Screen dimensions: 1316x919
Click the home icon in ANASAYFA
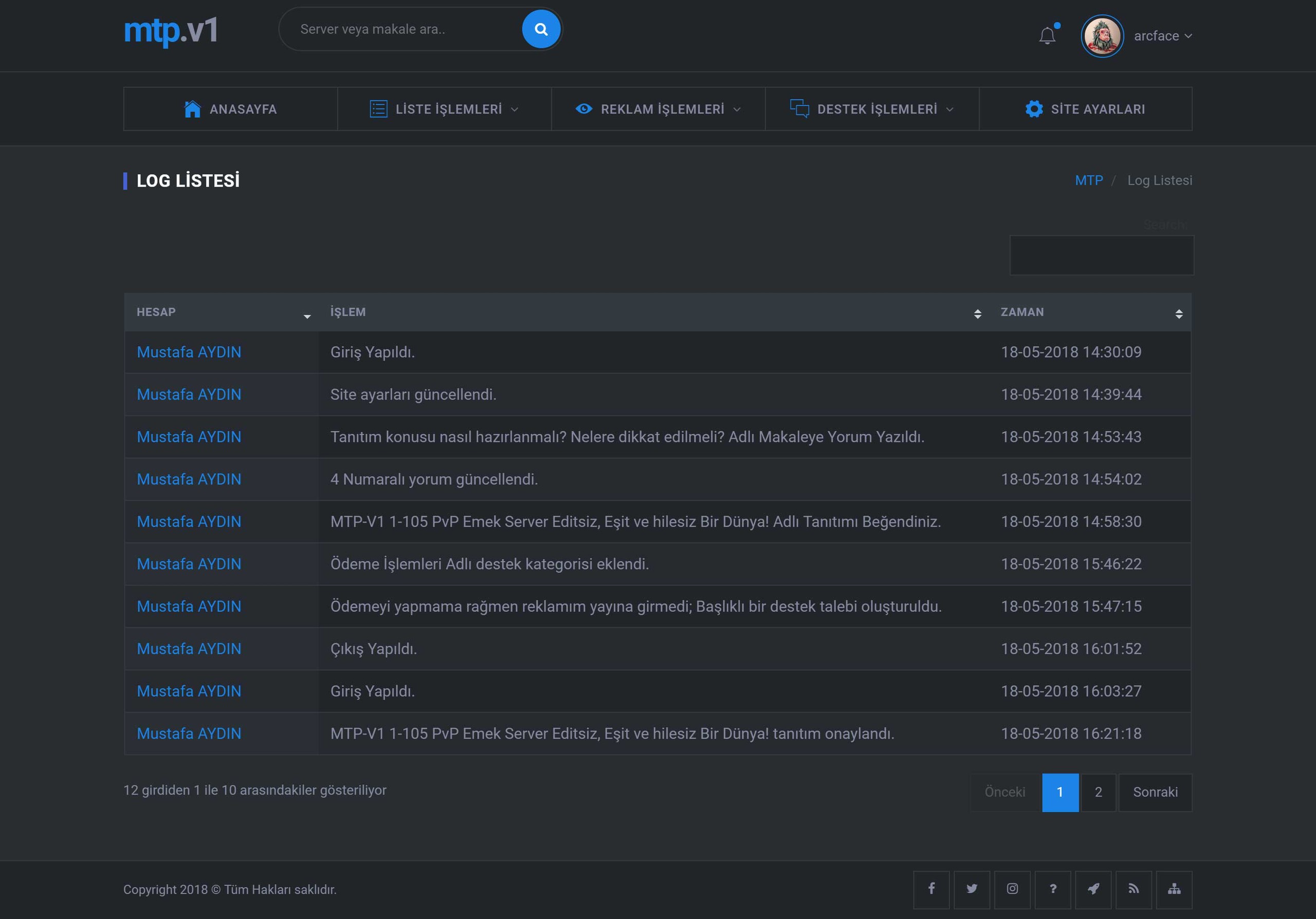[193, 109]
